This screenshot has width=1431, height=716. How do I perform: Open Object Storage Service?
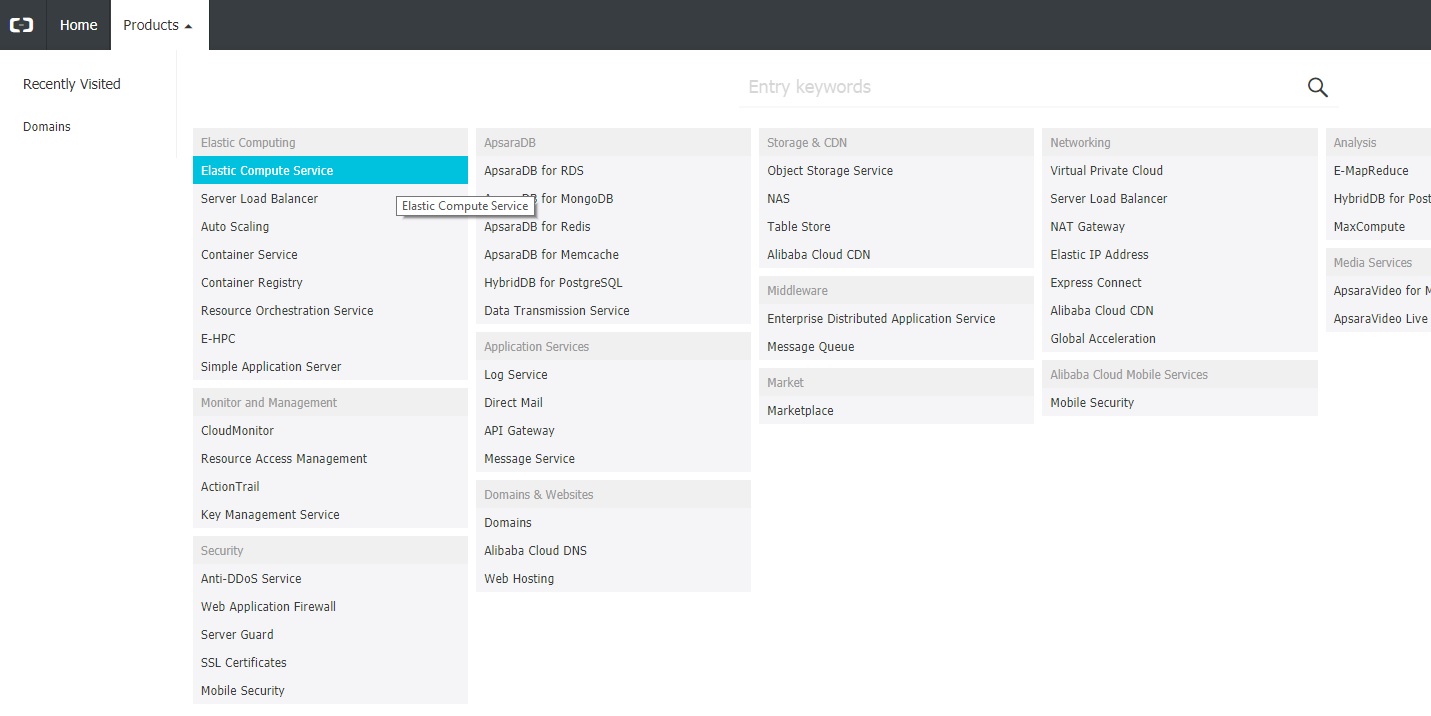[896, 170]
